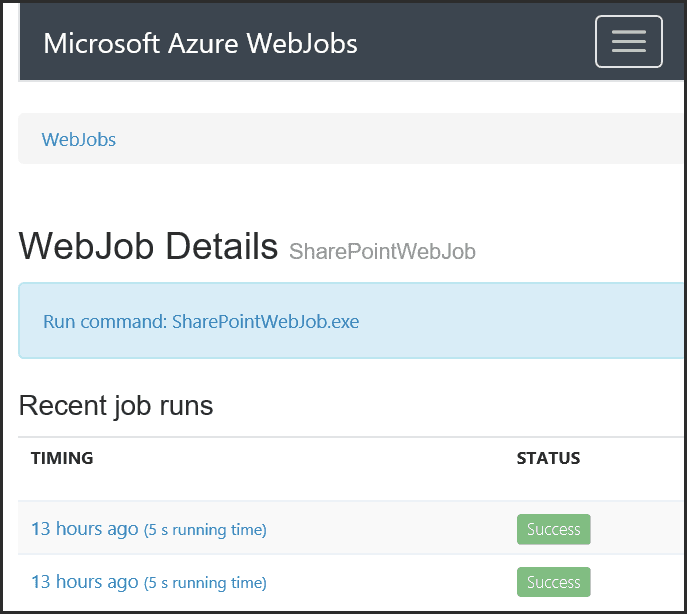Select the first job run table row

351,528
